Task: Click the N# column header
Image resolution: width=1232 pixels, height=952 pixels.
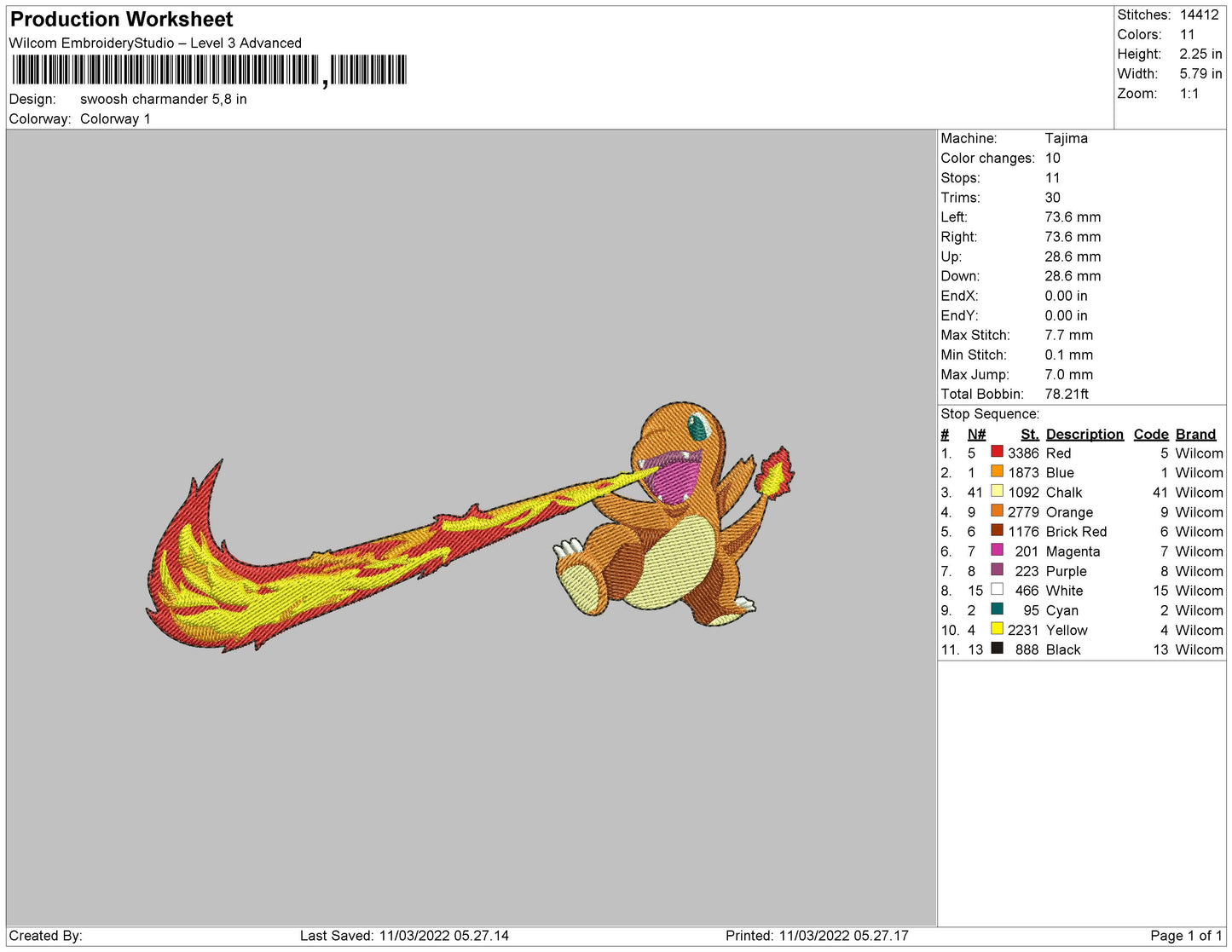Action: click(976, 434)
